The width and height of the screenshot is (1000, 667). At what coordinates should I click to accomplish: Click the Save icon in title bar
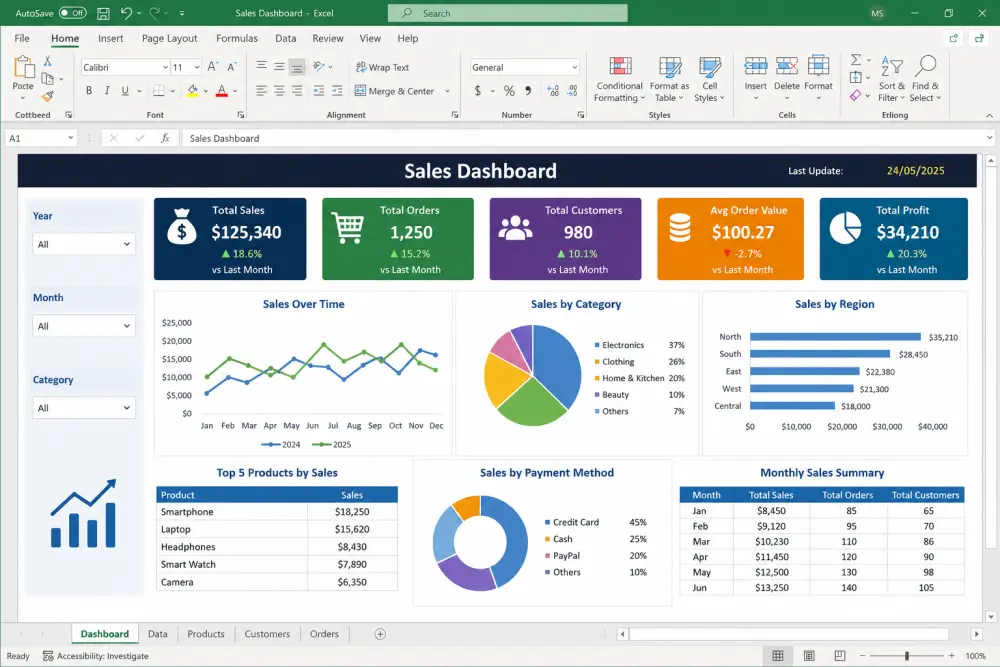103,13
